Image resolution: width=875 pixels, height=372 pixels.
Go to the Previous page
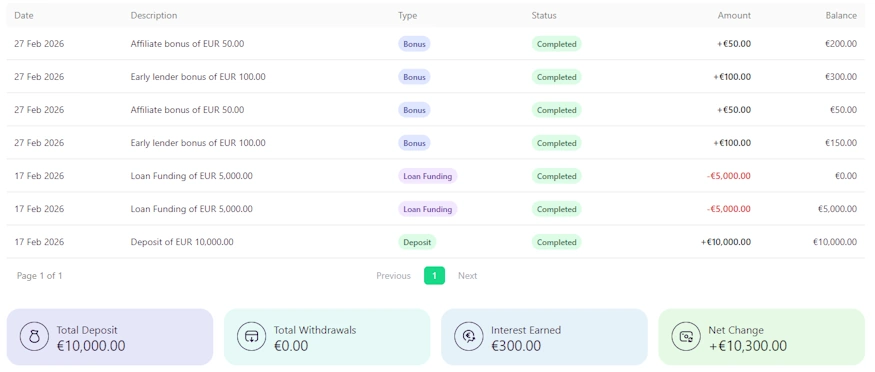click(x=393, y=276)
